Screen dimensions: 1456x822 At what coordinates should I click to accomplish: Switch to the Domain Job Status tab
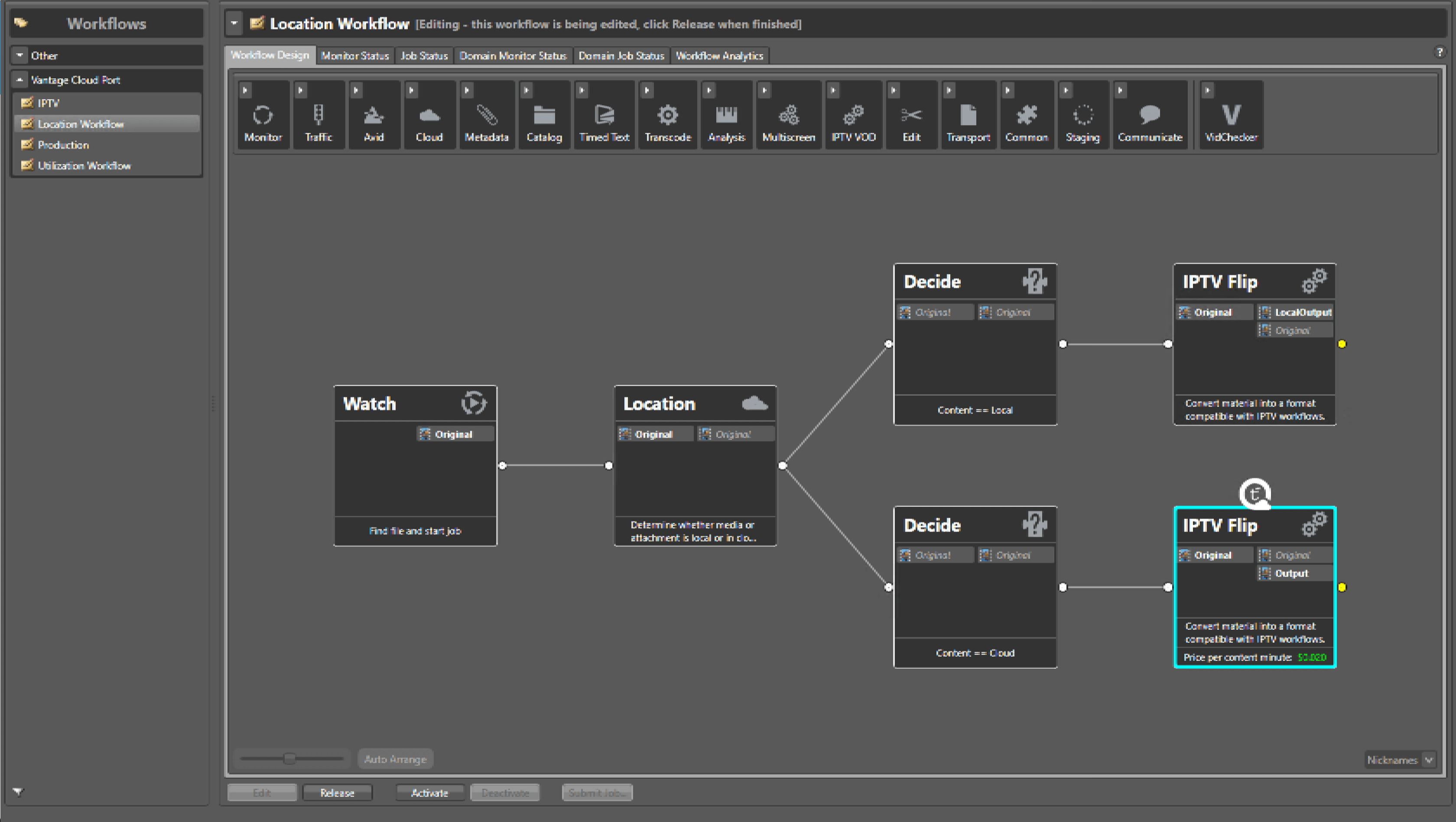621,55
